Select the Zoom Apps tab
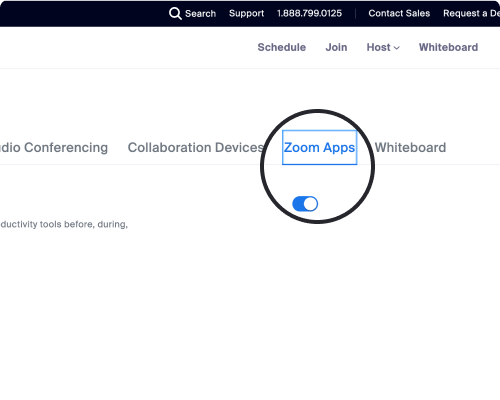The image size is (500, 400). coord(319,147)
